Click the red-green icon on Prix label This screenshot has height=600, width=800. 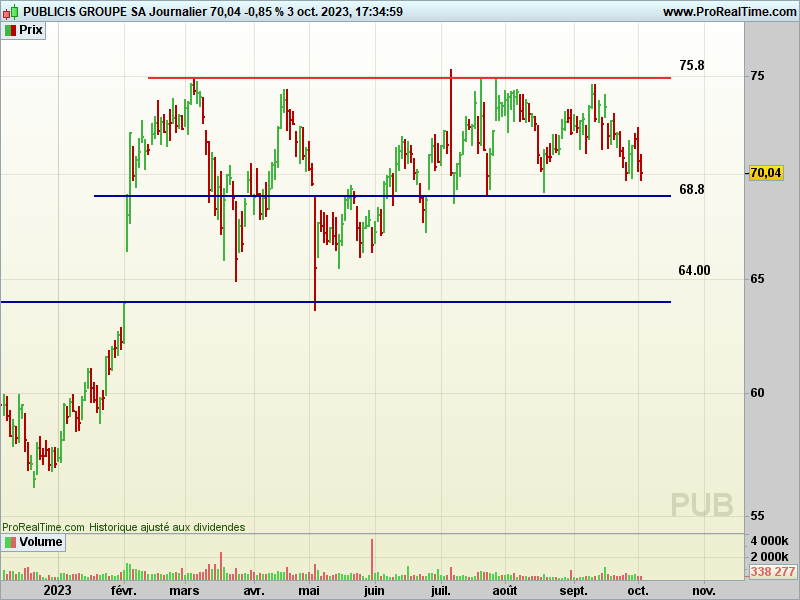[x=11, y=30]
